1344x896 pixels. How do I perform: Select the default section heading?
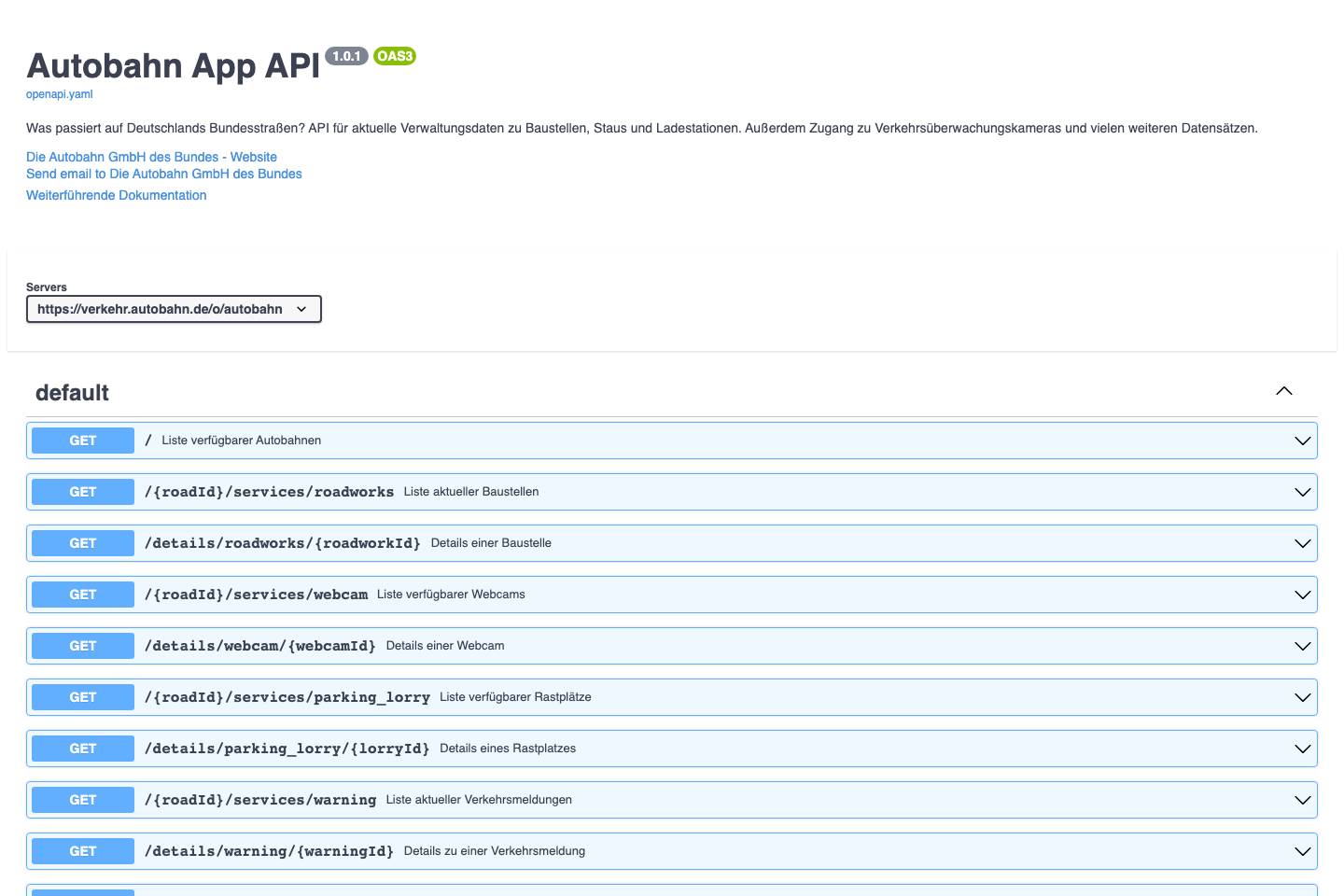(72, 392)
